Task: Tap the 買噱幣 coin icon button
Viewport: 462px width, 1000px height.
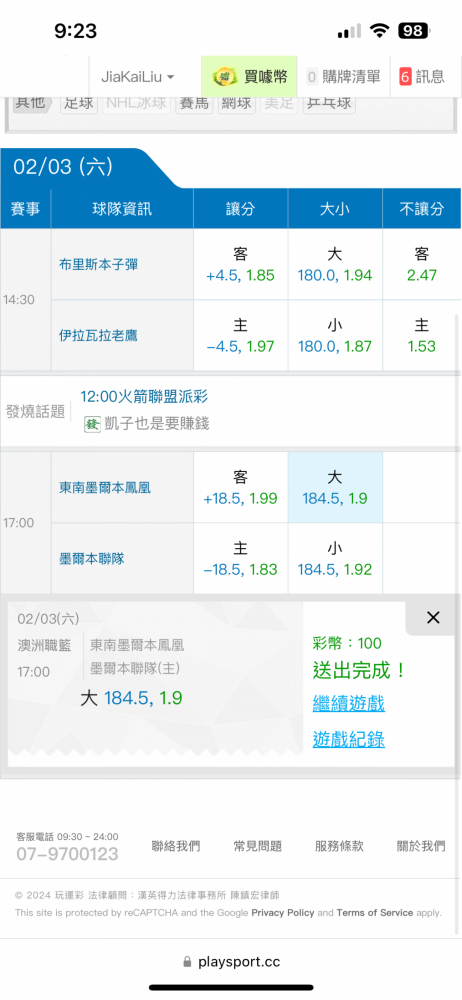Action: click(x=250, y=77)
